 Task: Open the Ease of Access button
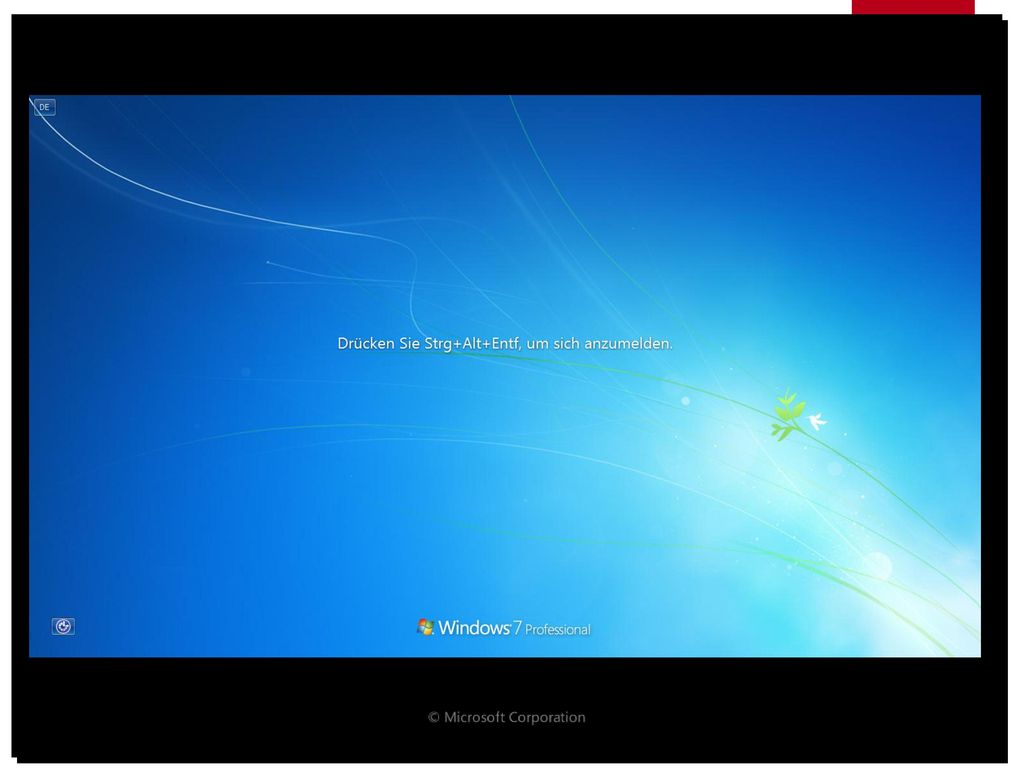click(63, 627)
